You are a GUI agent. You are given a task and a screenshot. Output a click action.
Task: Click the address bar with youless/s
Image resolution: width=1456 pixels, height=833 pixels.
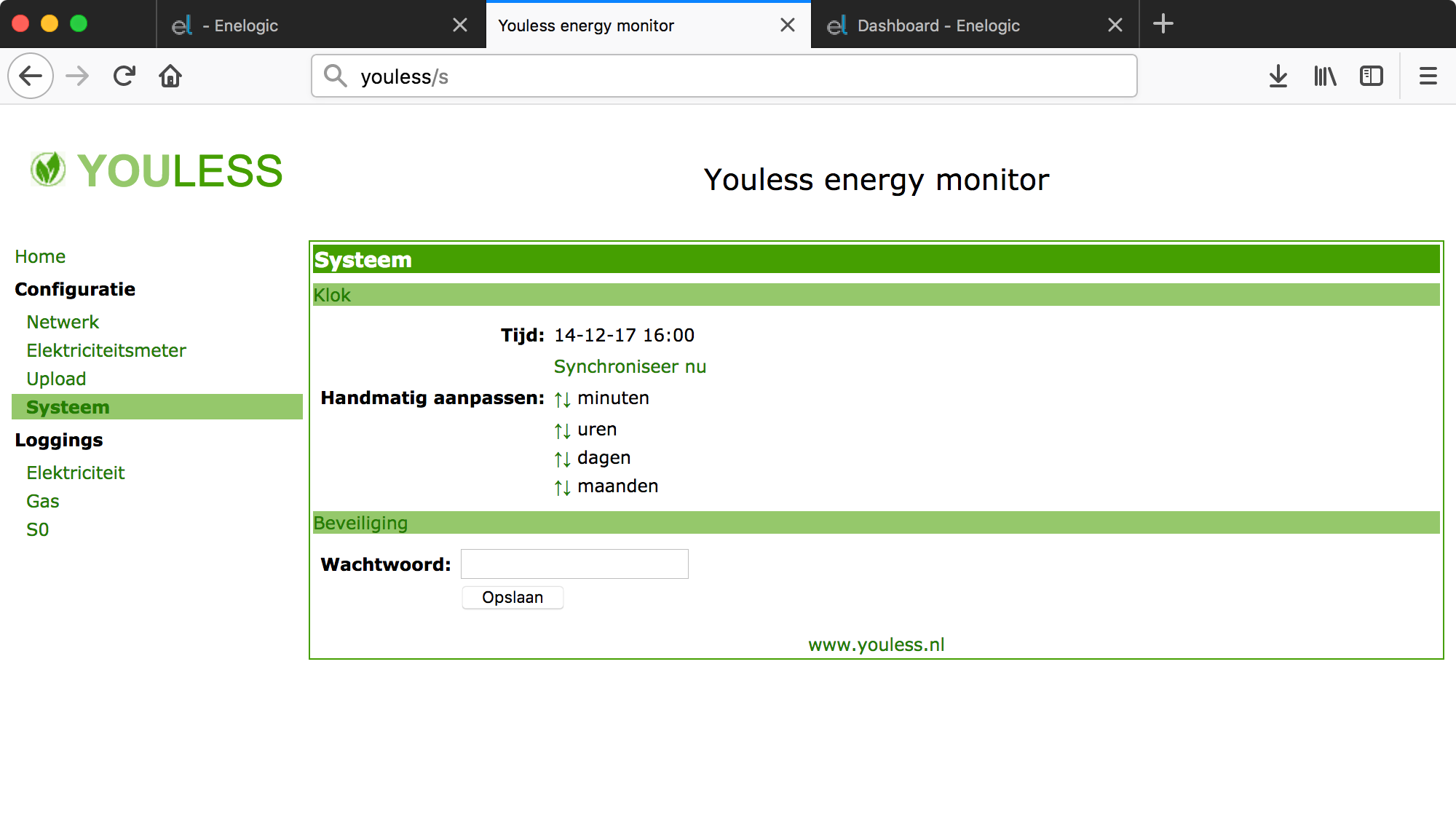click(724, 76)
